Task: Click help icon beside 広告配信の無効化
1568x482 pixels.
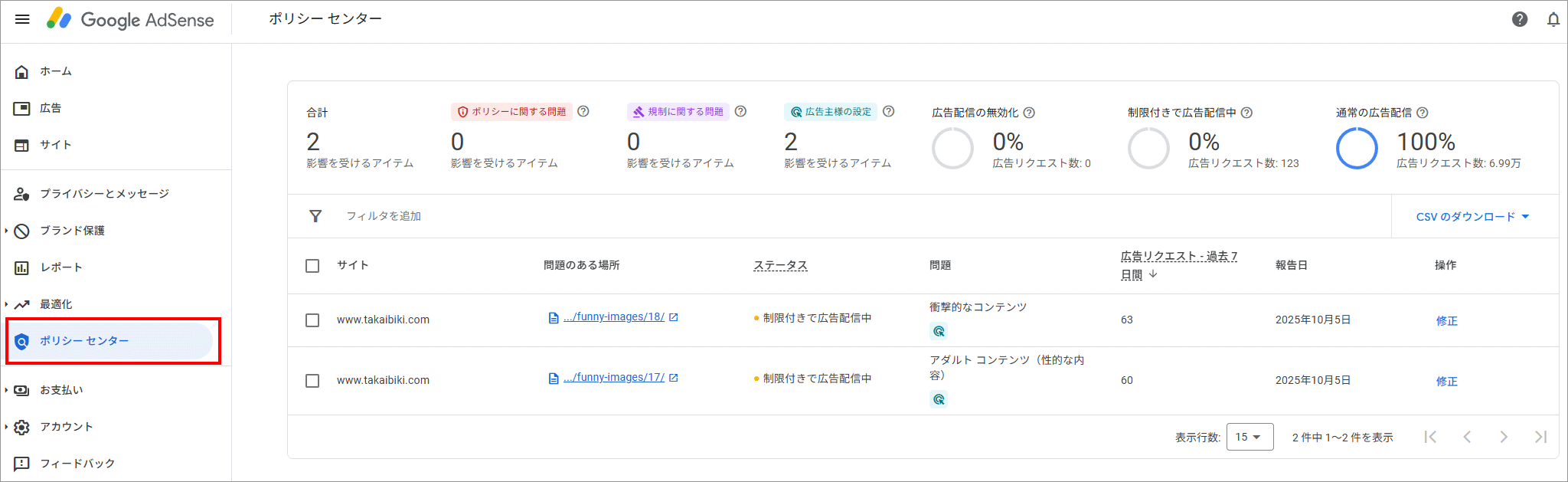Action: point(1030,113)
